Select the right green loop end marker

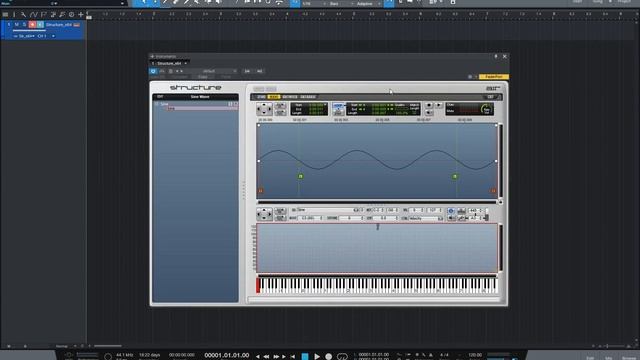(x=455, y=176)
